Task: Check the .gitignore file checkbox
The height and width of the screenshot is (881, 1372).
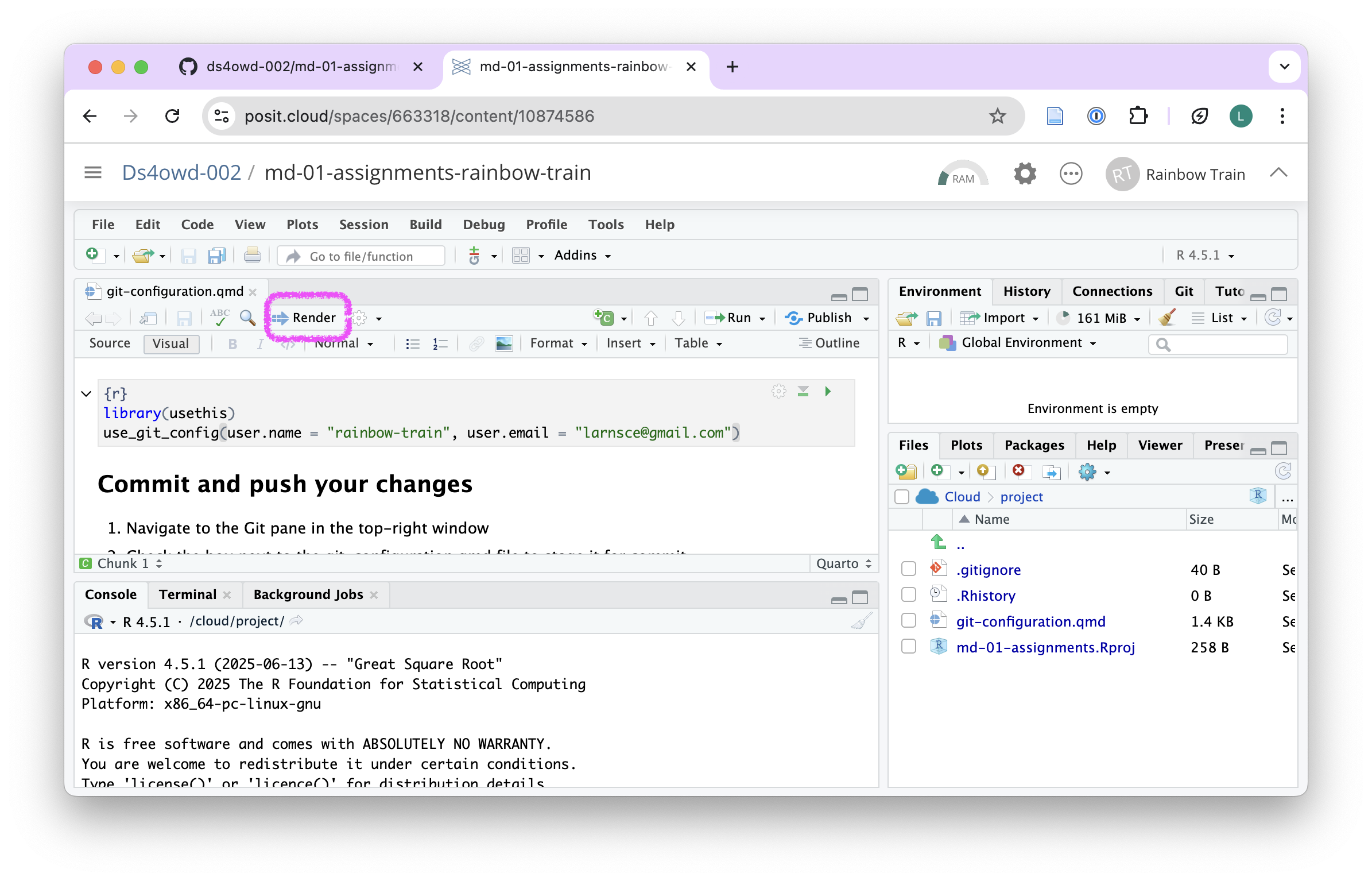Action: point(908,569)
